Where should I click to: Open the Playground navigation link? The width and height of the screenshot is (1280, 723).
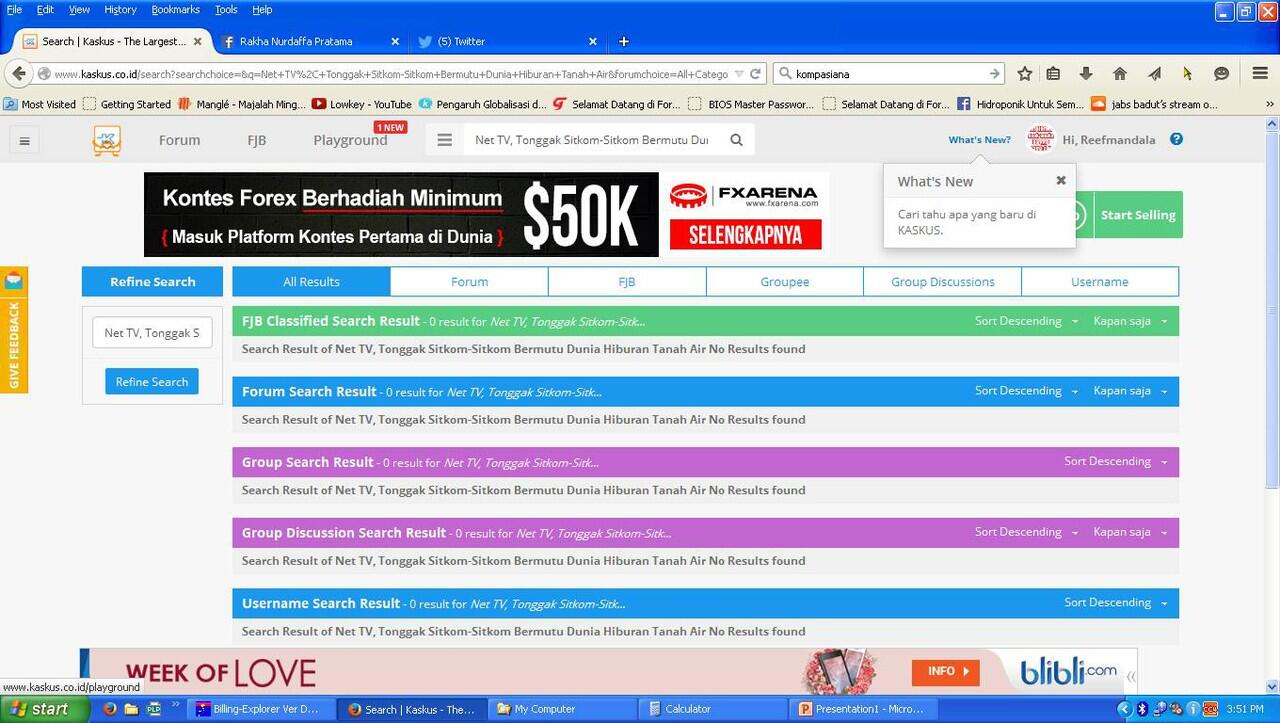pos(350,140)
